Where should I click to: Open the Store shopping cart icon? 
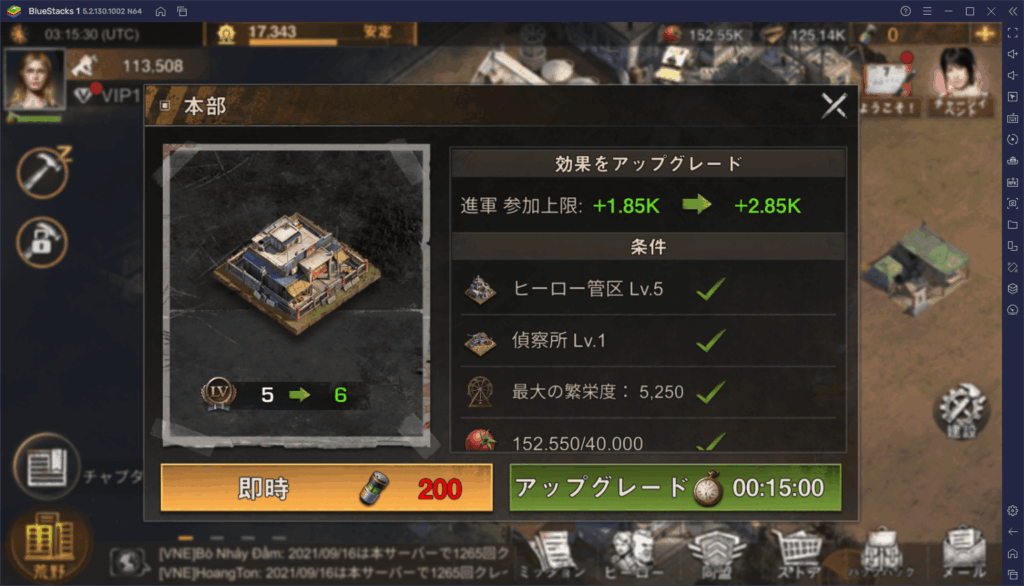(798, 553)
